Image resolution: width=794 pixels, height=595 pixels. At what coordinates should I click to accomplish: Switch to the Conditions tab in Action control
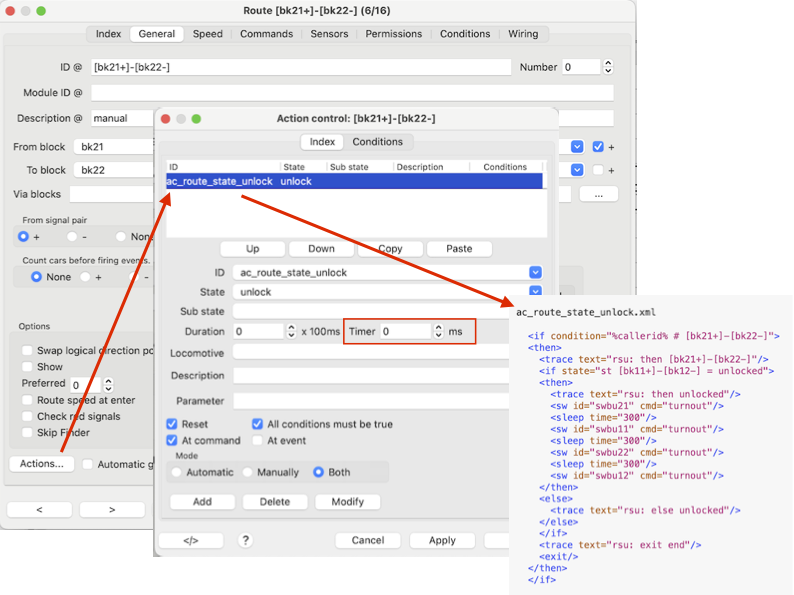click(x=377, y=142)
